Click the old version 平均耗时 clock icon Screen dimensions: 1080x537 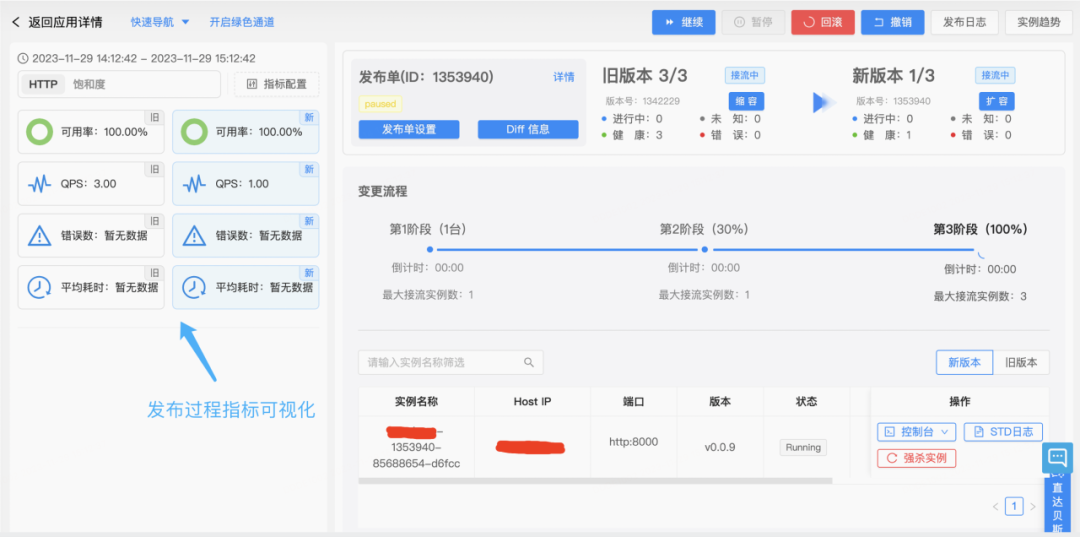click(x=39, y=287)
